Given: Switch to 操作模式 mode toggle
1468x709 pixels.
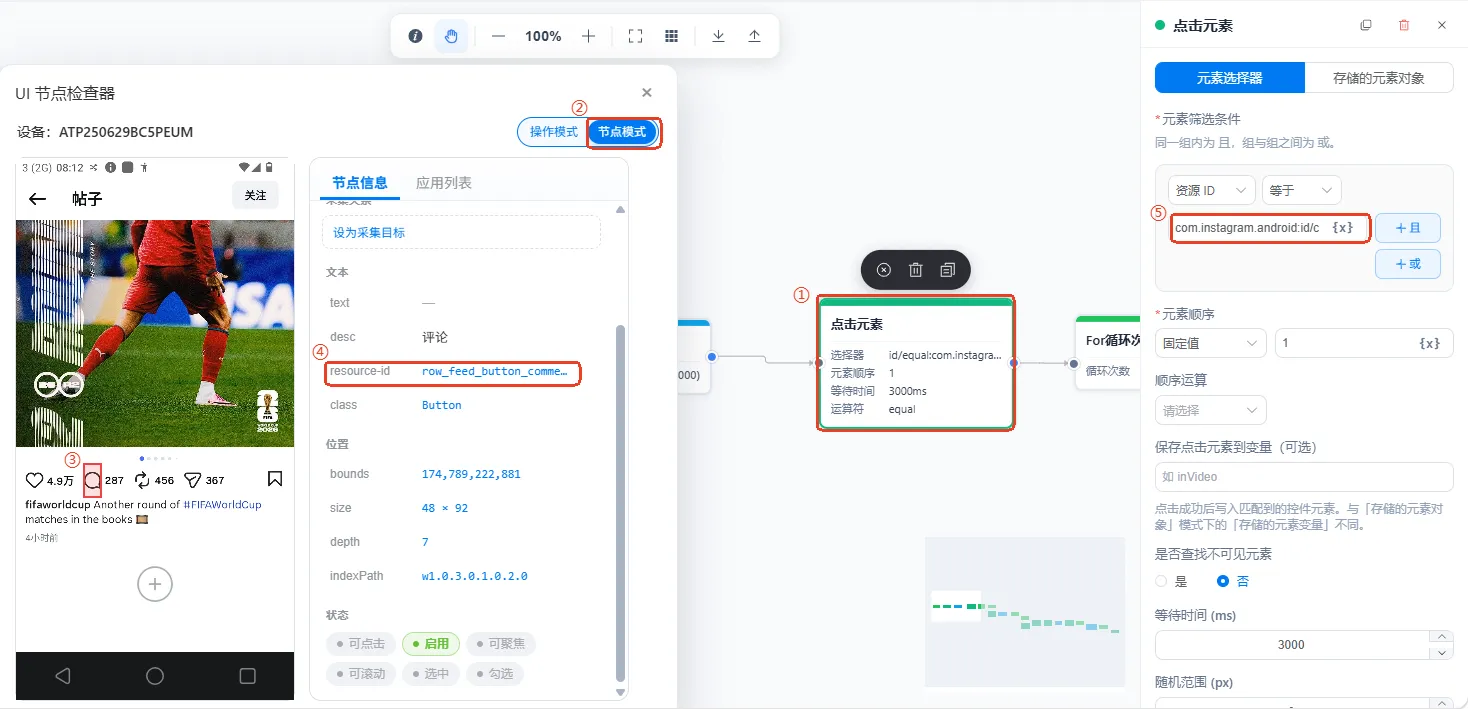Looking at the screenshot, I should (x=553, y=132).
